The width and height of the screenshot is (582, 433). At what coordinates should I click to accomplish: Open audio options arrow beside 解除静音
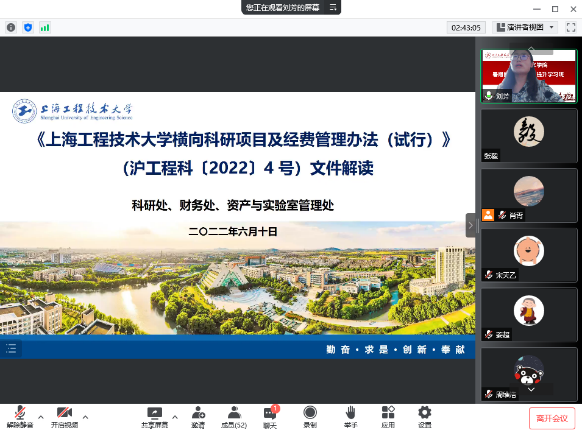tap(41, 417)
